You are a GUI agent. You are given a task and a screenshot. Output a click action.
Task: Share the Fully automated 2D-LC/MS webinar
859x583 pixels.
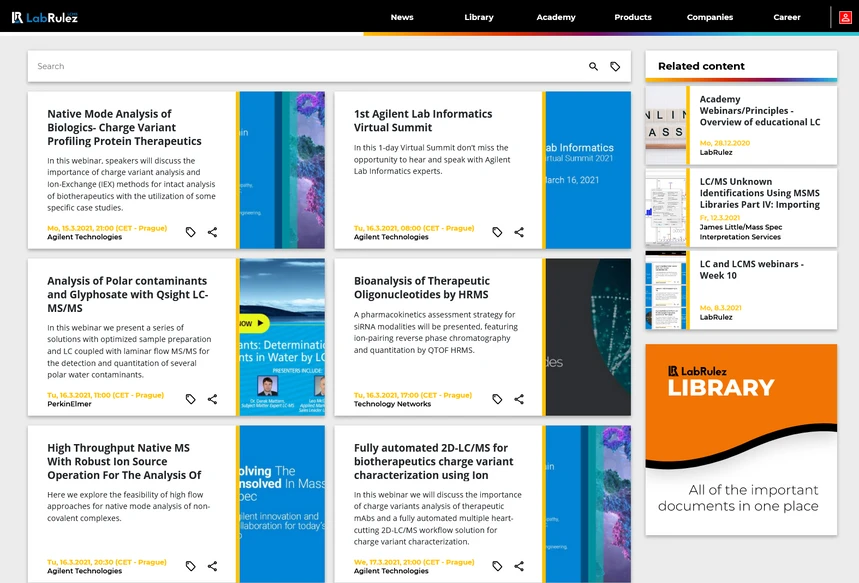pyautogui.click(x=519, y=566)
